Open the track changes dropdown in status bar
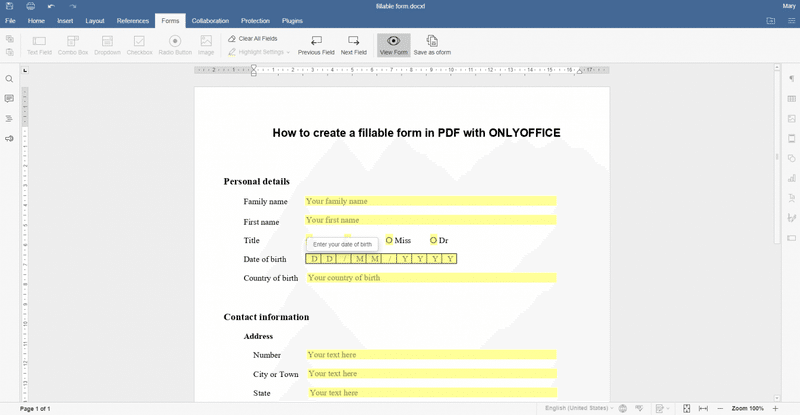800x415 pixels. point(662,408)
